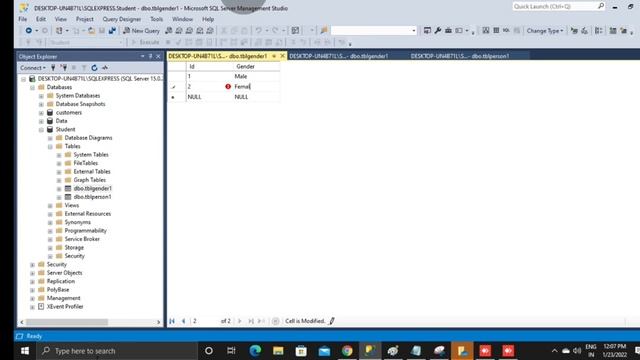The image size is (640, 360).
Task: Expand the System Databases folder
Action: 41,96
